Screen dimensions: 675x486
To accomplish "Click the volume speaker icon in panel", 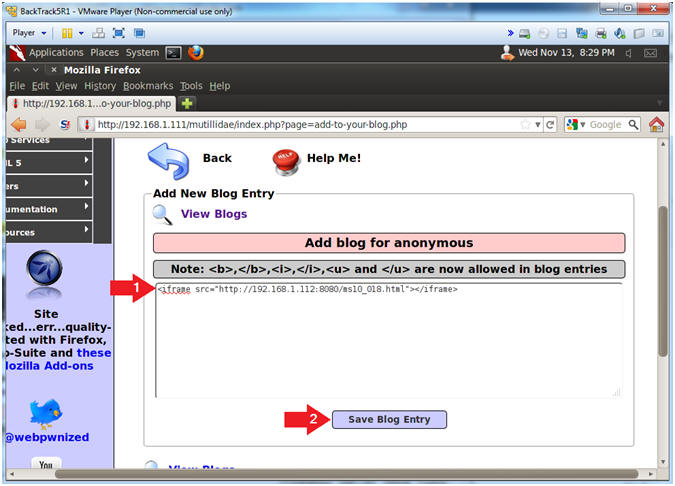I will (629, 53).
